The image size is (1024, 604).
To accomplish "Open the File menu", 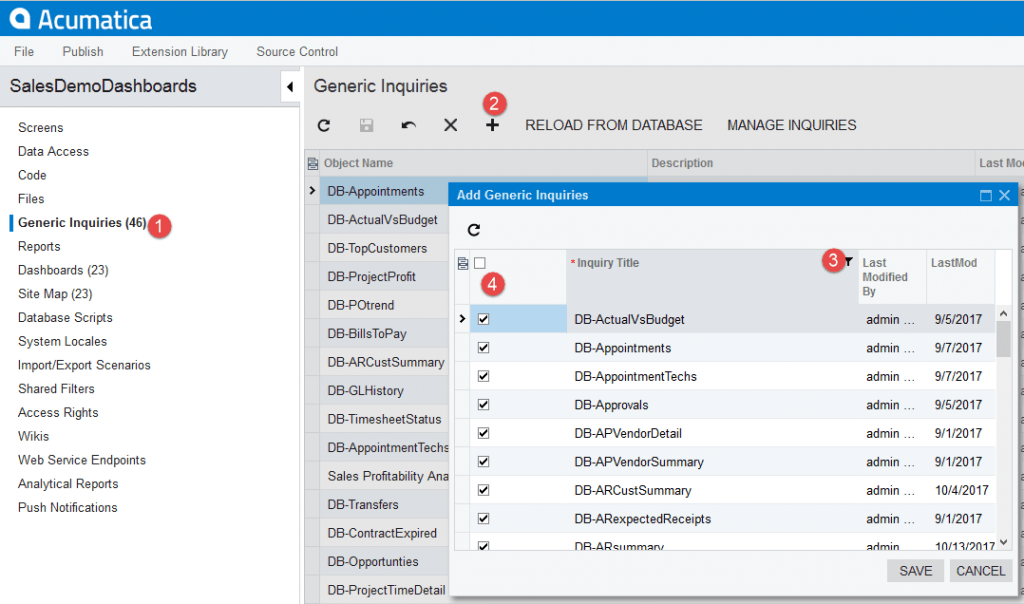I will tap(24, 52).
